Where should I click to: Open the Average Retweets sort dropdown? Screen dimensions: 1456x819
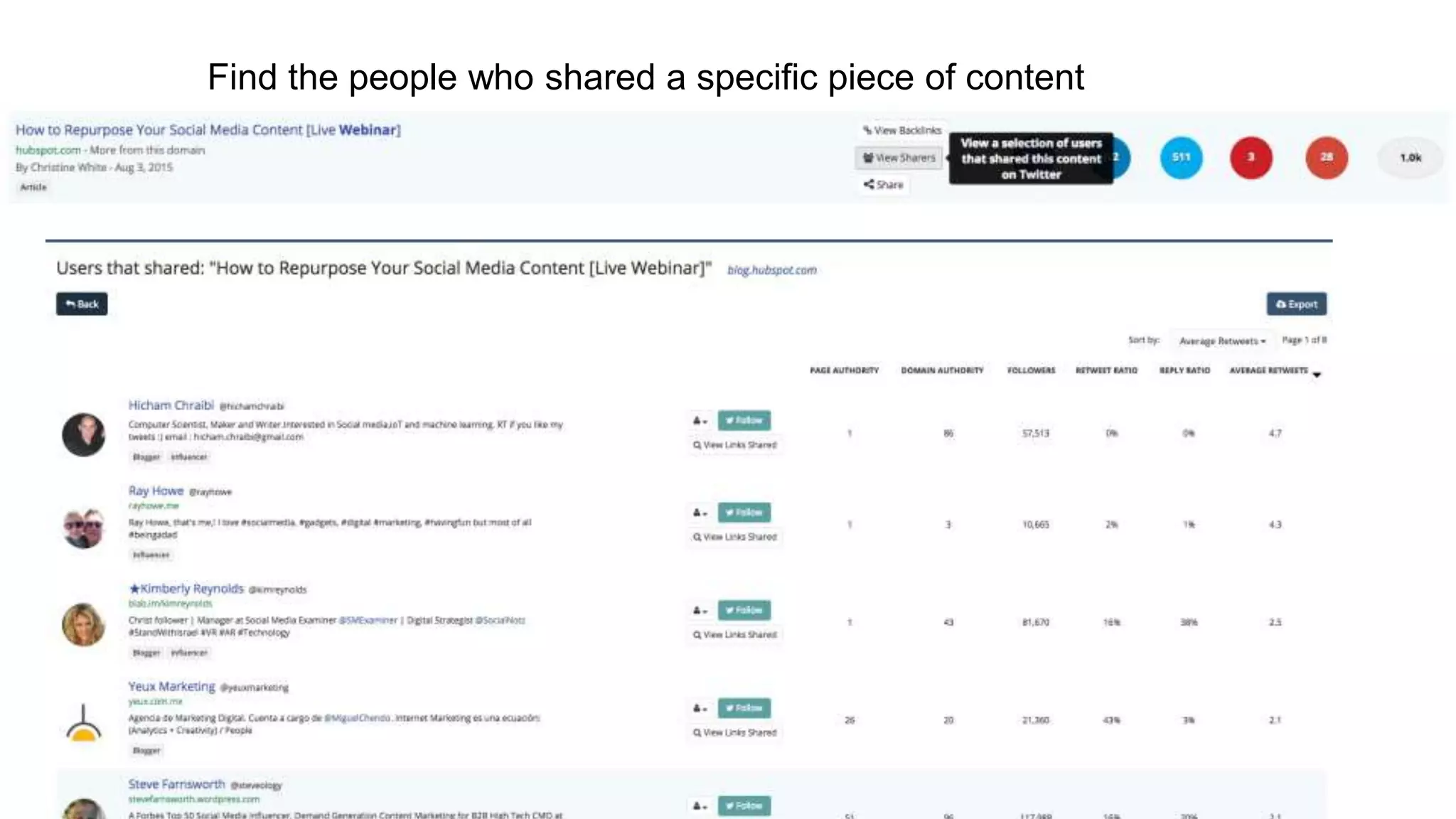point(1222,341)
